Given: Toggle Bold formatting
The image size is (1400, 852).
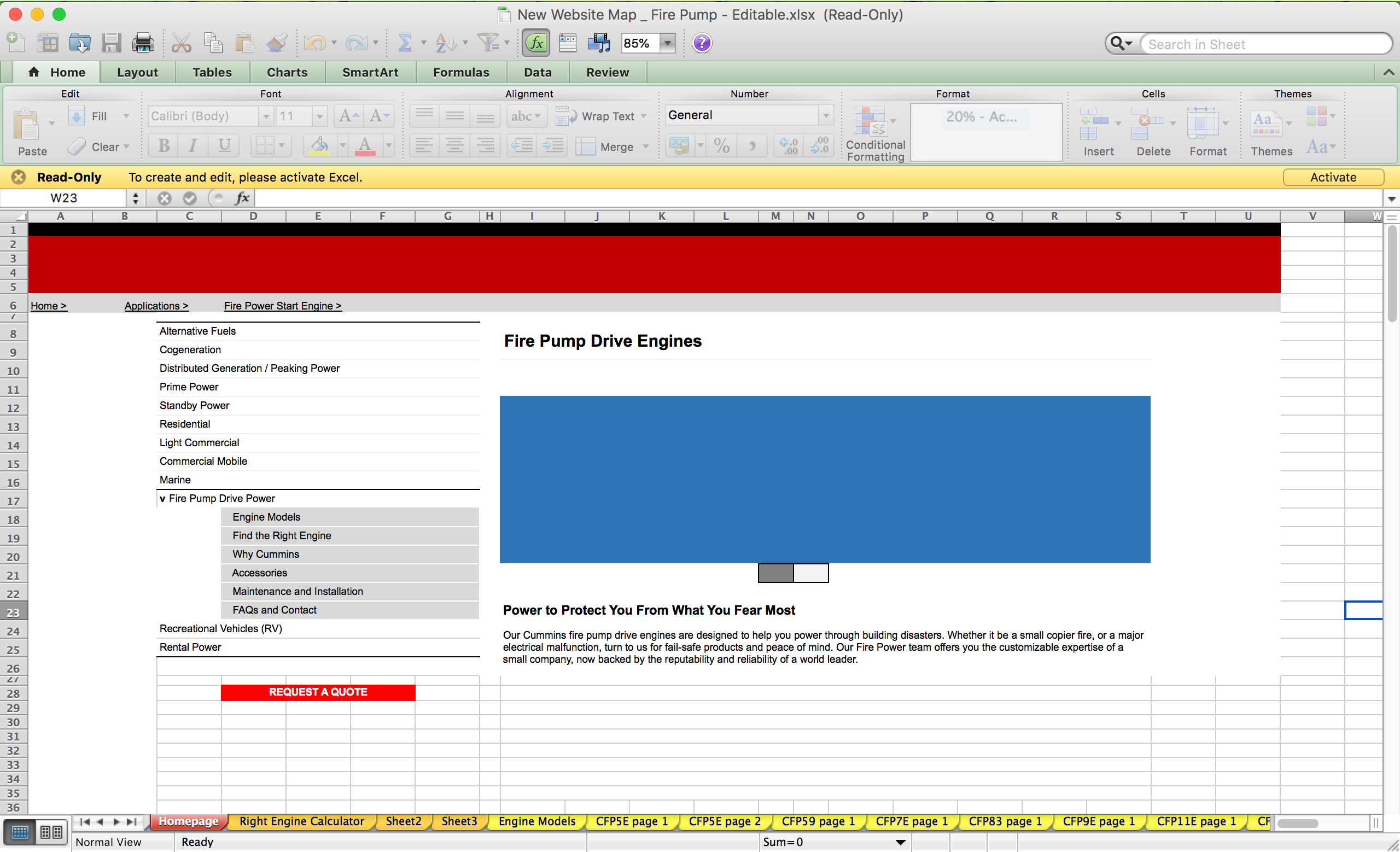Looking at the screenshot, I should 164,146.
